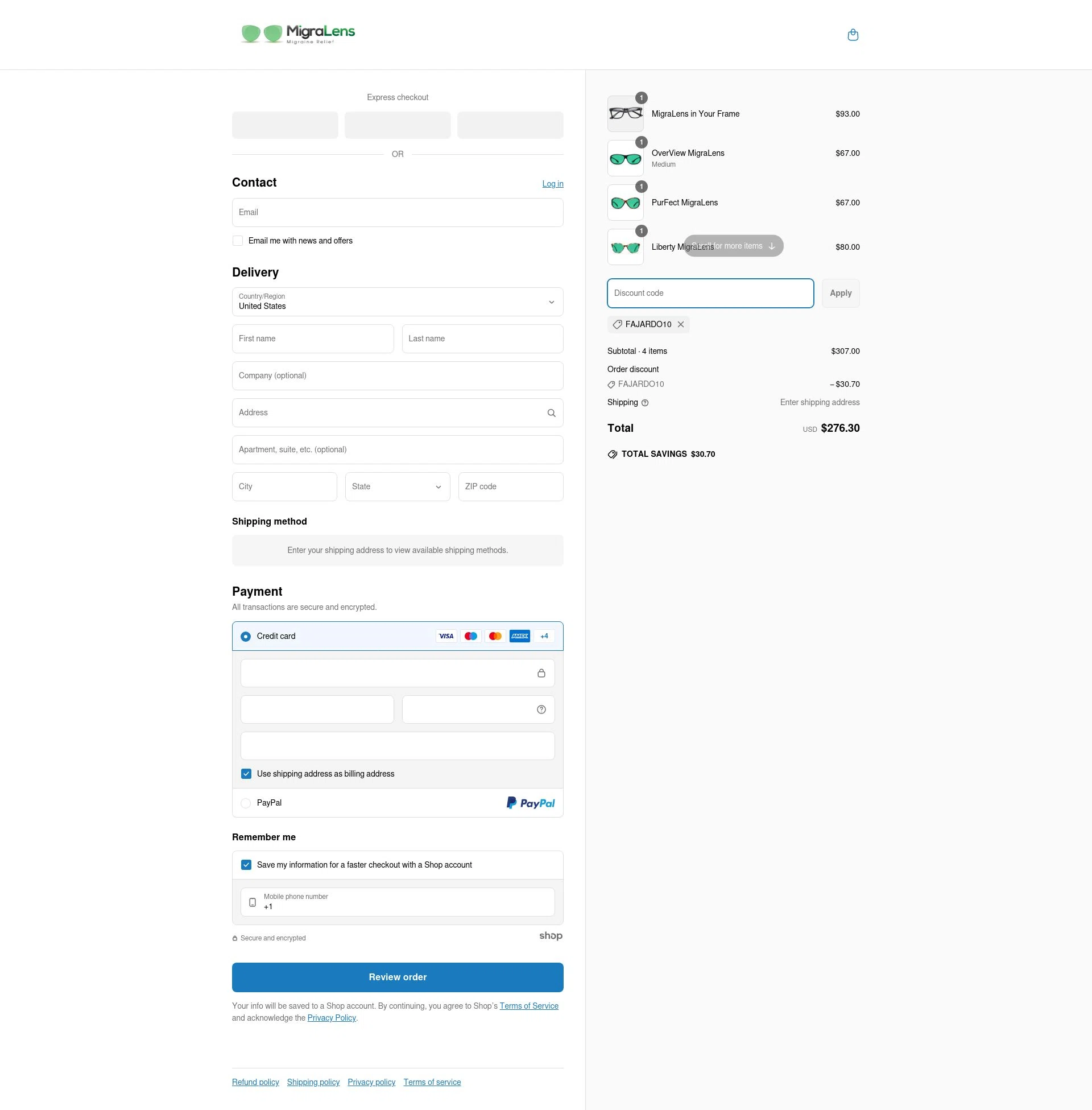Expand the cart item list with Scroll for more items
This screenshot has height=1110, width=1092.
[x=733, y=246]
